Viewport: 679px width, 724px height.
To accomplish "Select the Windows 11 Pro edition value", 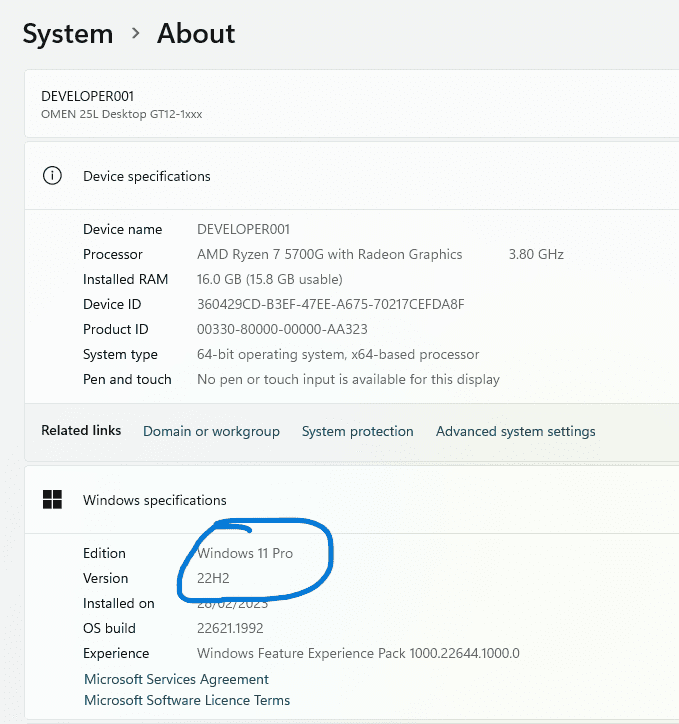I will (x=245, y=553).
